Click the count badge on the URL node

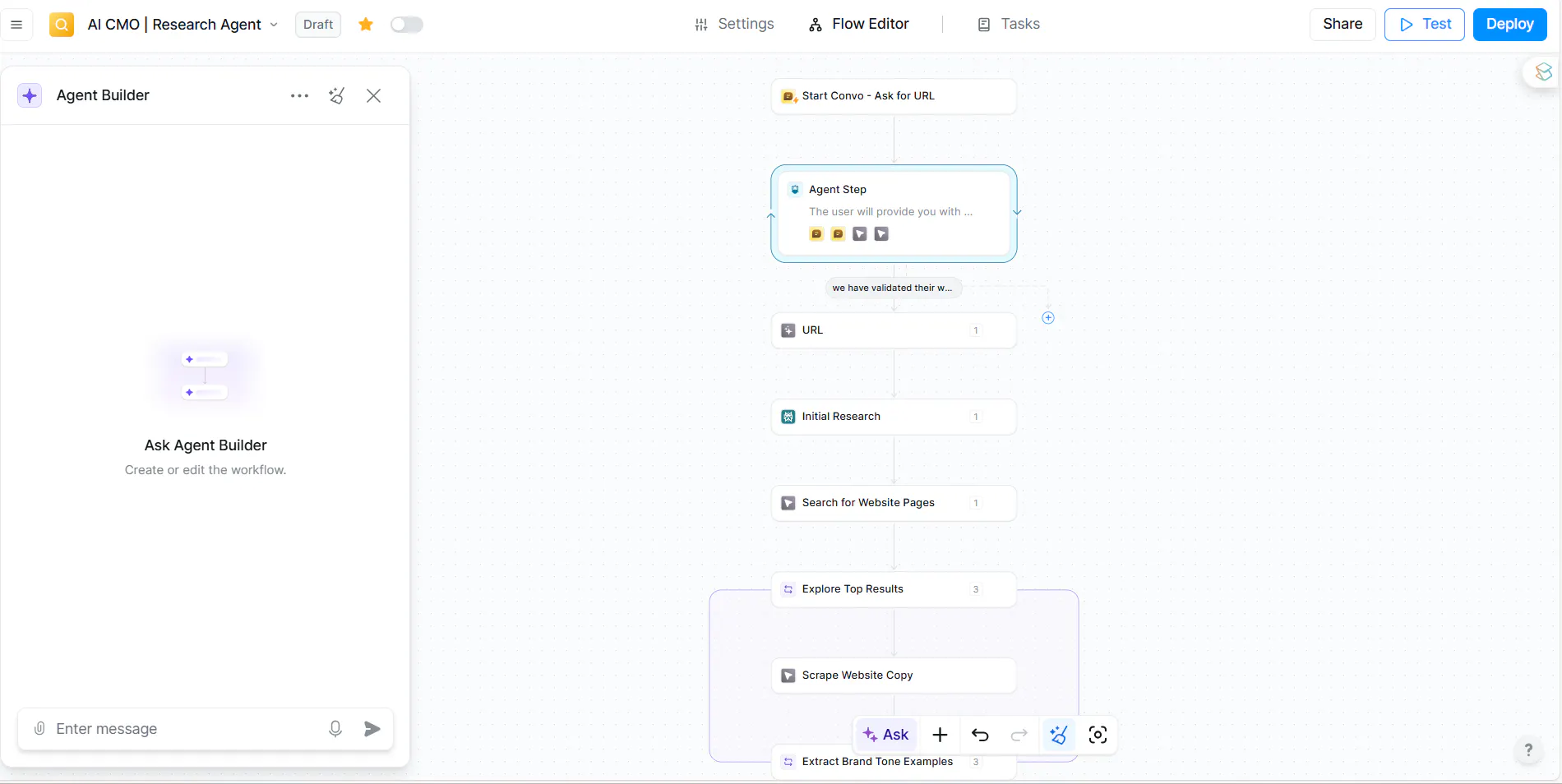[x=976, y=330]
